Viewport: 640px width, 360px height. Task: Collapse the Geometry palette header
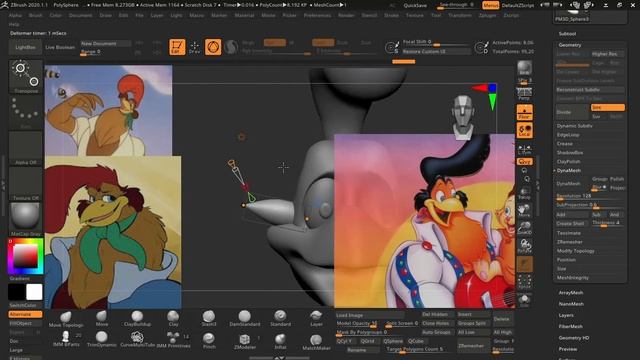[x=570, y=45]
